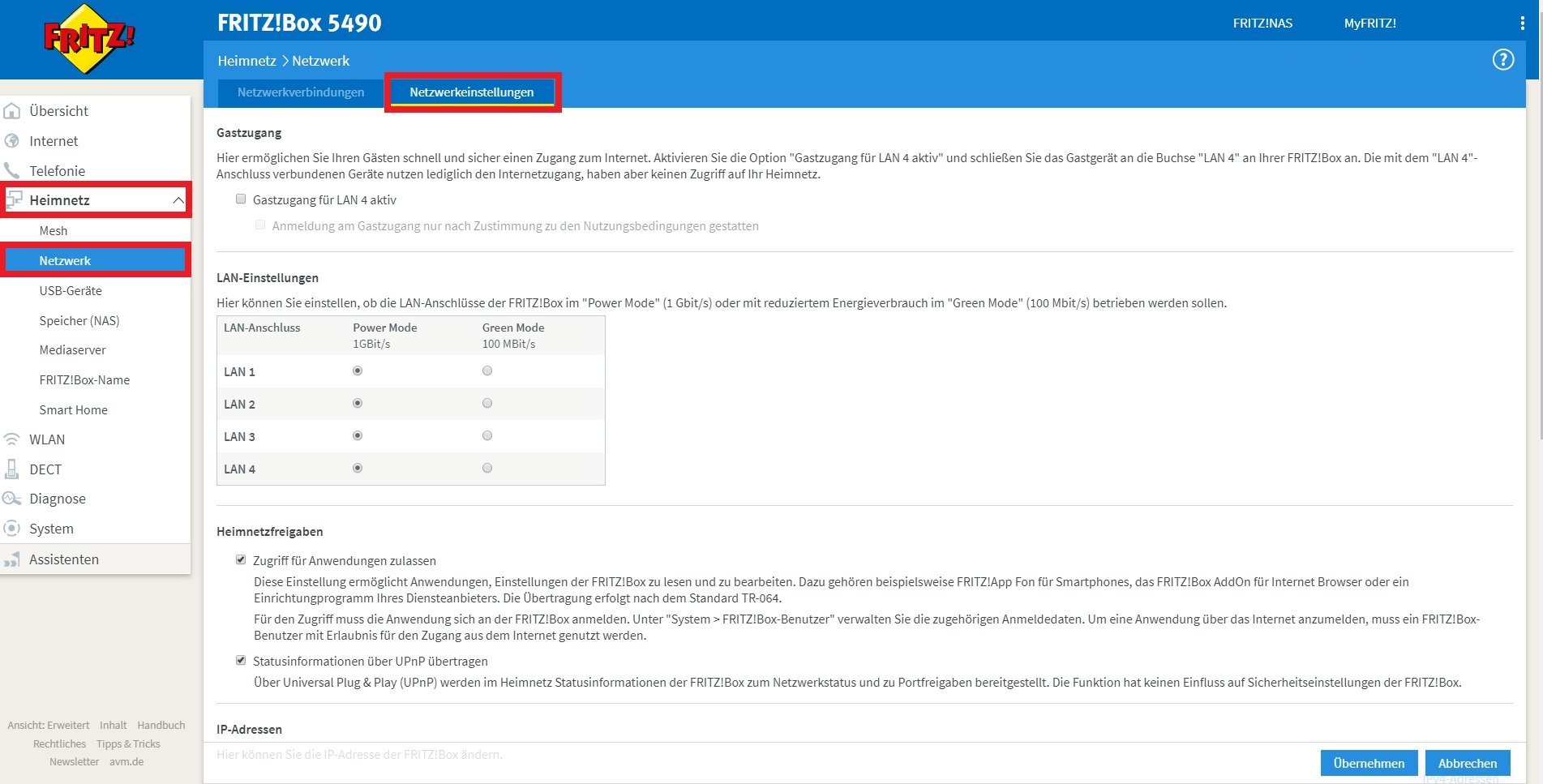Click the LAN-Einstellungen section heading
Screen dimensions: 1543x784
[268, 278]
